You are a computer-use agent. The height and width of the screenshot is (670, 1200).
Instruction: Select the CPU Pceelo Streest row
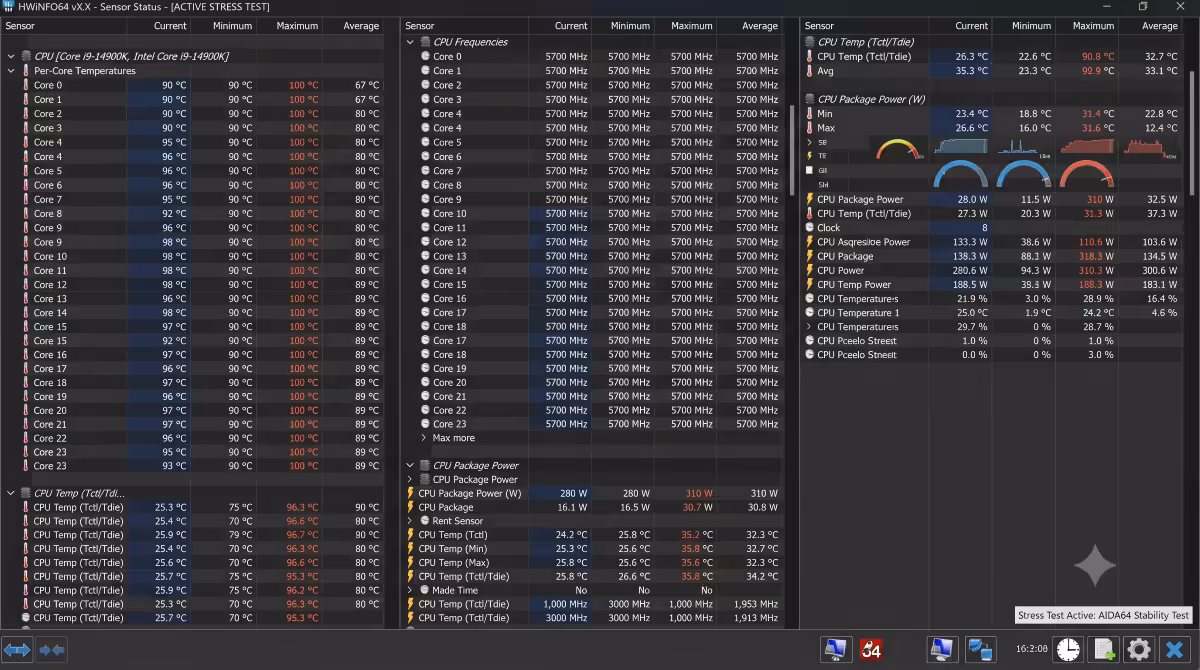tap(991, 341)
